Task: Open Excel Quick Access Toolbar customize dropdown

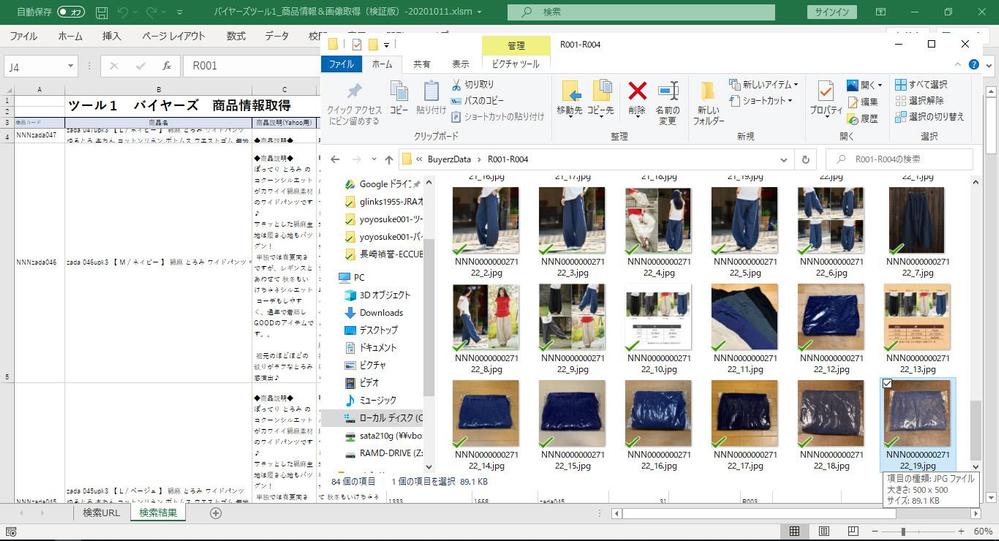Action: coord(180,12)
